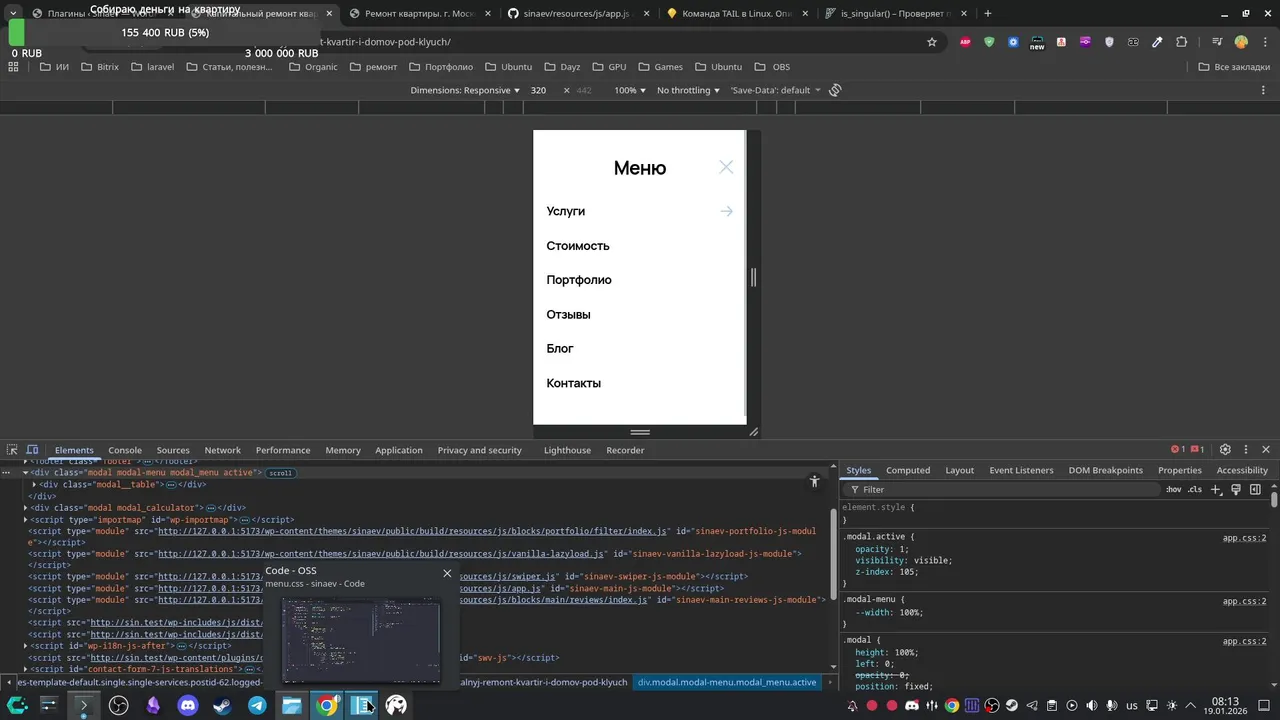
Task: Grab the viewport right-edge resize handle
Action: click(x=753, y=277)
